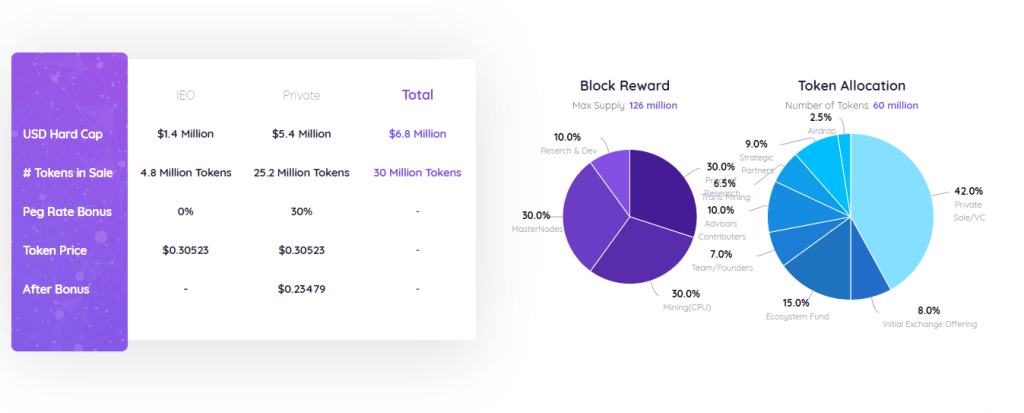This screenshot has width=1024, height=413.
Task: Click the 60 million tokens count
Action: 895,105
